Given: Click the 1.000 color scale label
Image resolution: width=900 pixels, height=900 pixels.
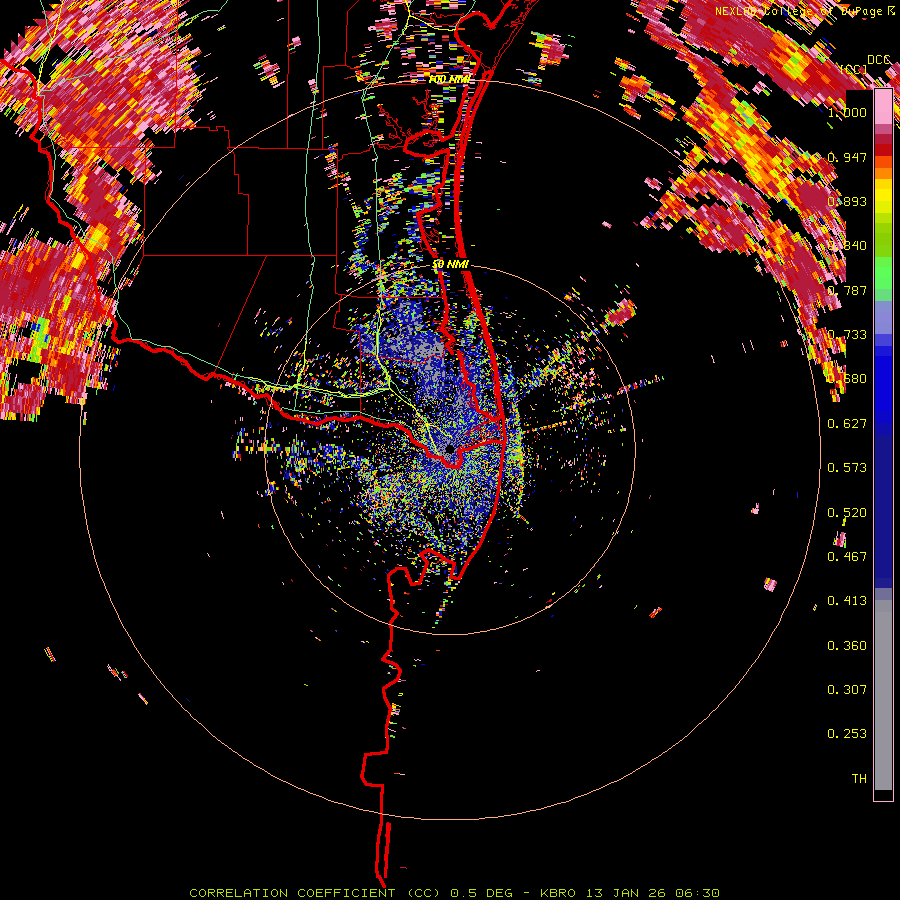Looking at the screenshot, I should point(847,112).
